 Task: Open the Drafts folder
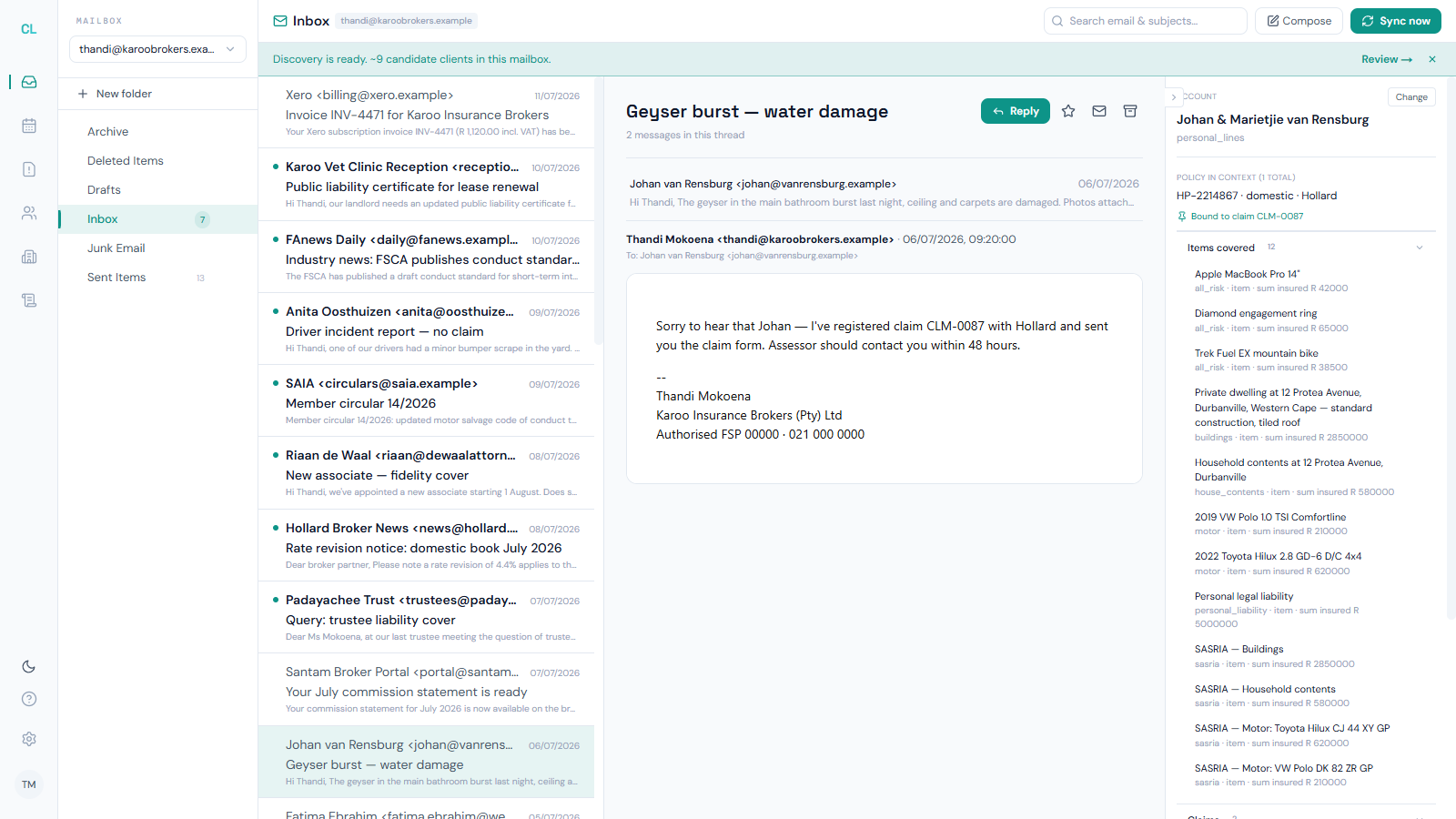[x=157, y=190]
